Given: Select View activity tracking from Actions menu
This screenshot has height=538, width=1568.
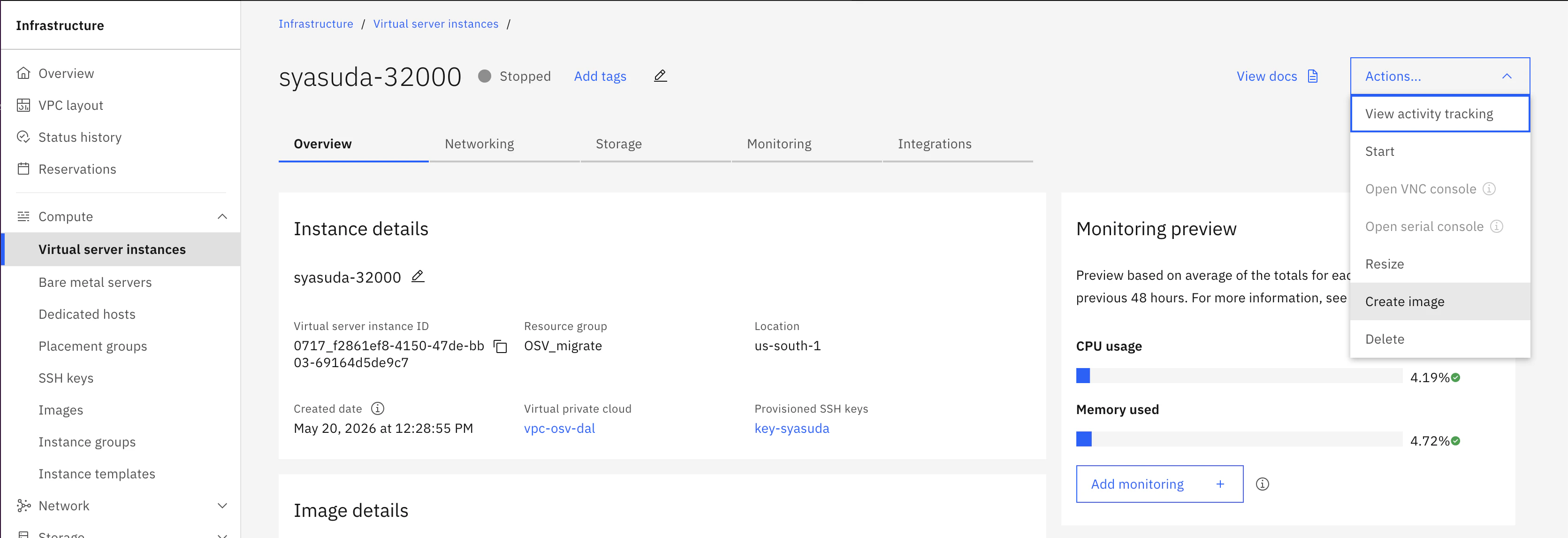Looking at the screenshot, I should click(x=1439, y=114).
